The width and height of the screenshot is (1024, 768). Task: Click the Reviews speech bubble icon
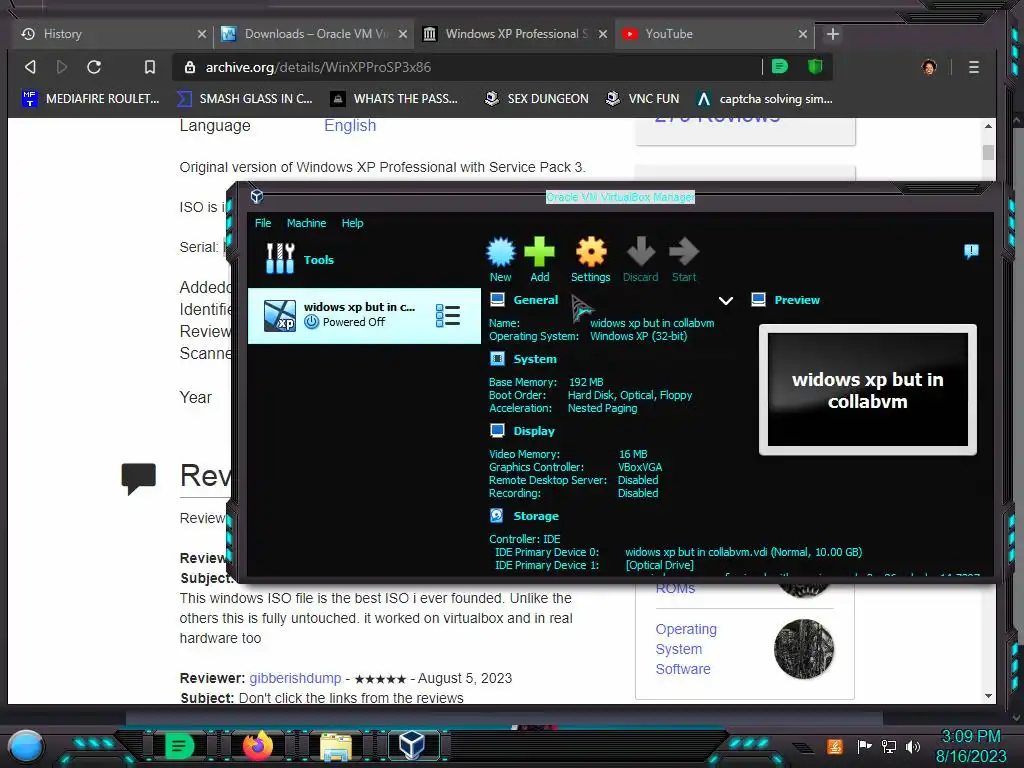click(x=138, y=479)
